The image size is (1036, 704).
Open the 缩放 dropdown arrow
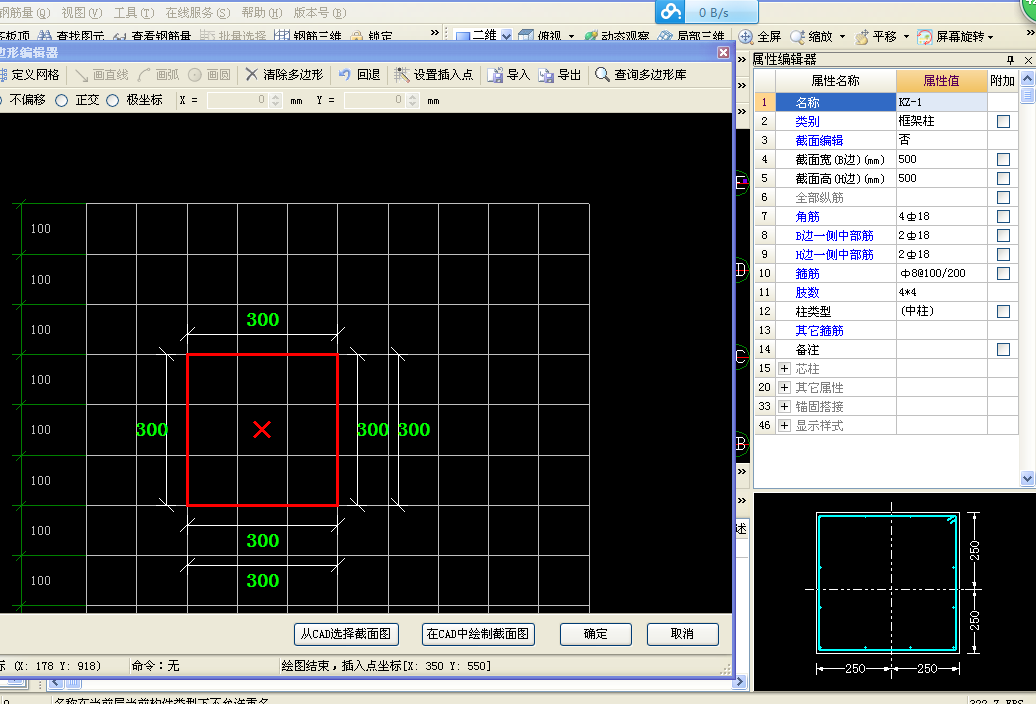point(842,37)
